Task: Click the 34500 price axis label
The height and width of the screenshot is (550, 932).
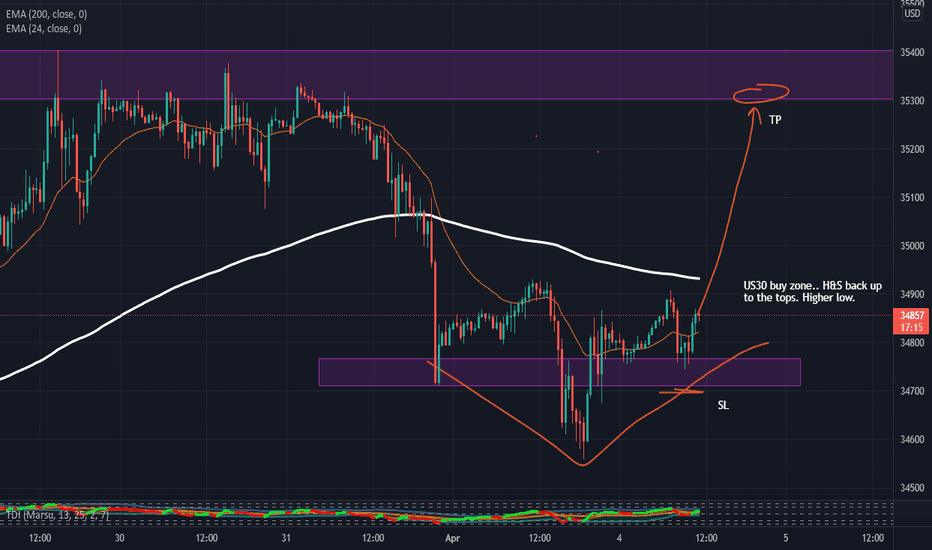Action: 912,488
